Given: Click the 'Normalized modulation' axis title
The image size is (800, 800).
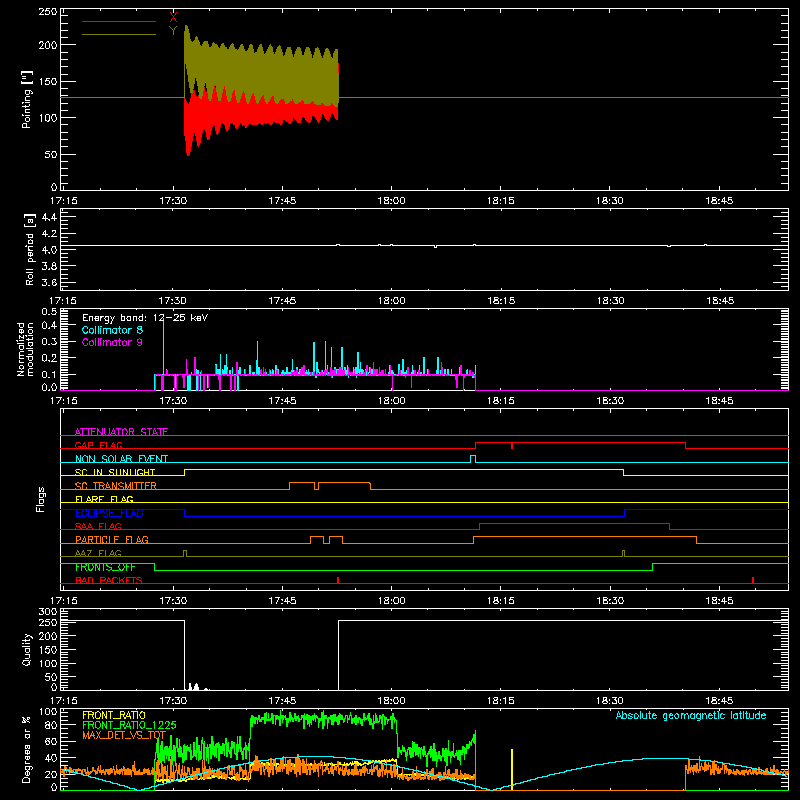Looking at the screenshot, I should (x=26, y=349).
